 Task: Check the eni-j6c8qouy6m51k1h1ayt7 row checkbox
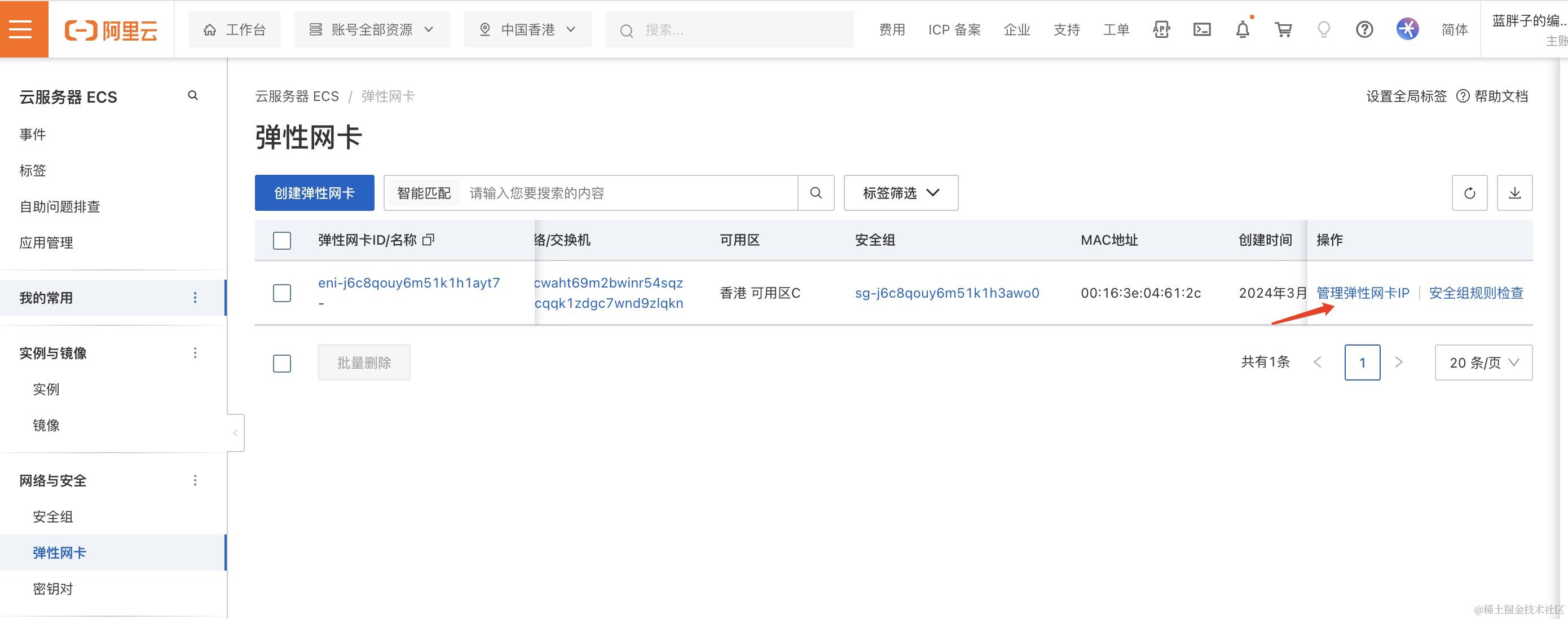[x=282, y=293]
